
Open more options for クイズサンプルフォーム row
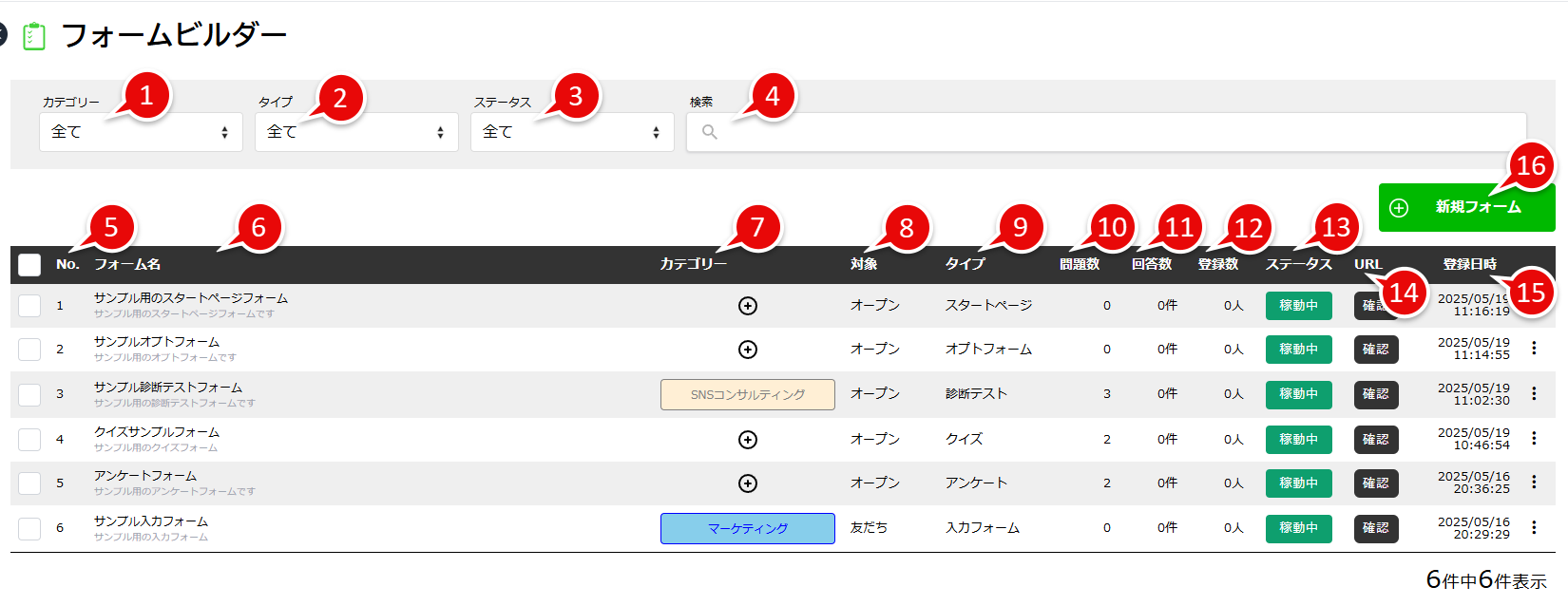pyautogui.click(x=1534, y=438)
